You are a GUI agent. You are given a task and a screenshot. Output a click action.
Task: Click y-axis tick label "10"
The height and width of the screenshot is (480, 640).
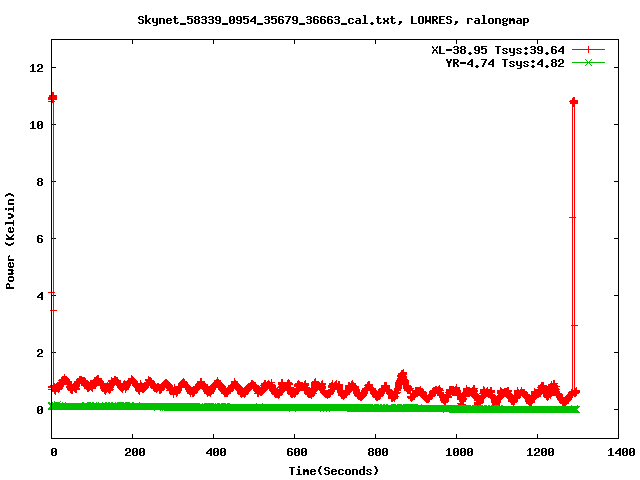[x=36, y=125]
